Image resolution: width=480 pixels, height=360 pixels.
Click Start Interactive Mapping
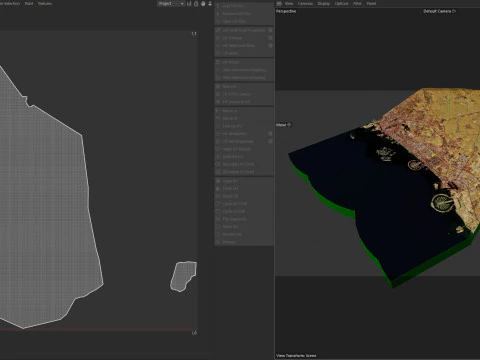point(244,70)
